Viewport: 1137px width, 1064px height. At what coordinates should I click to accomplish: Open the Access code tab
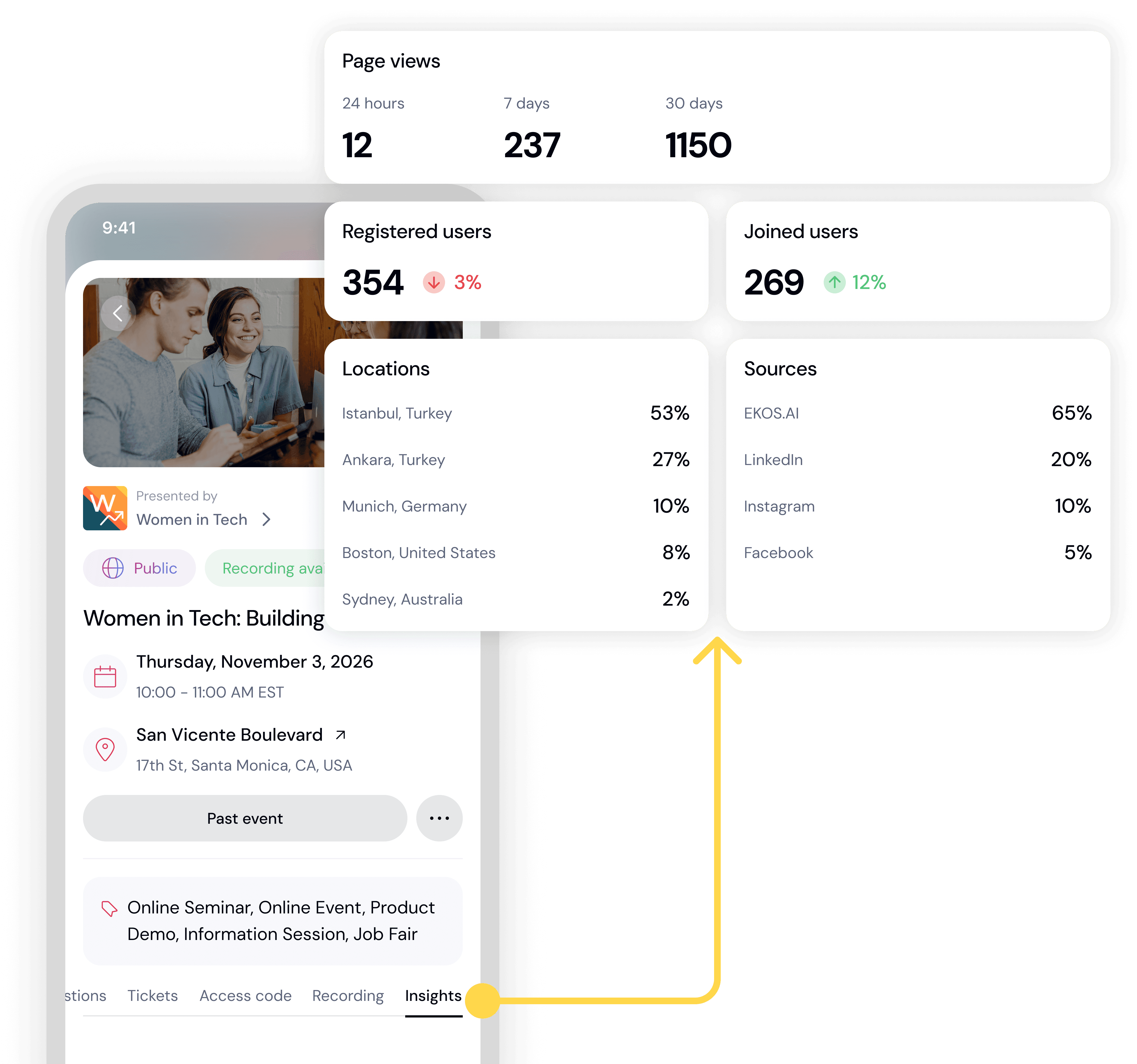[x=245, y=995]
